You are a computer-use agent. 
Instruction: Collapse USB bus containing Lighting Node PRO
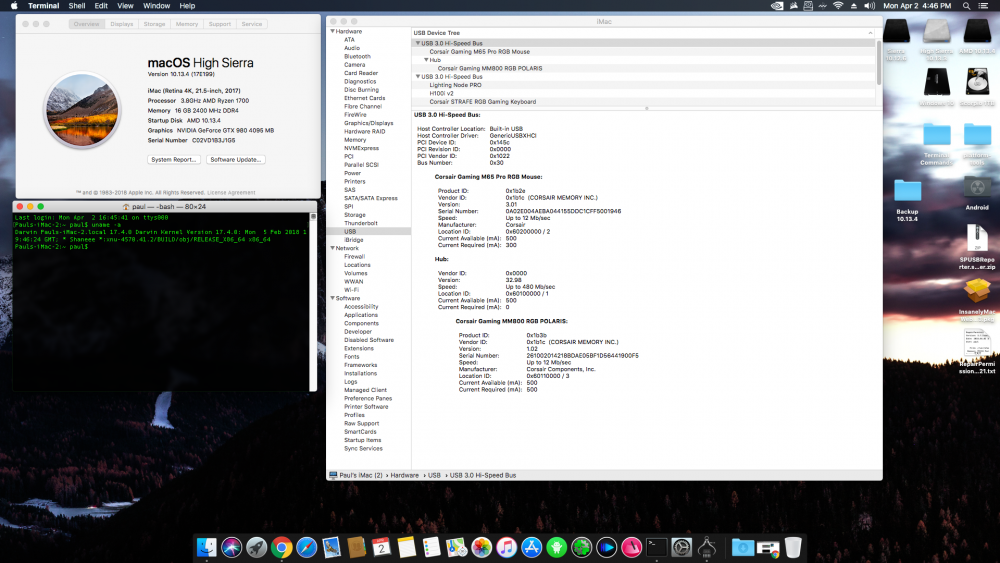click(418, 77)
